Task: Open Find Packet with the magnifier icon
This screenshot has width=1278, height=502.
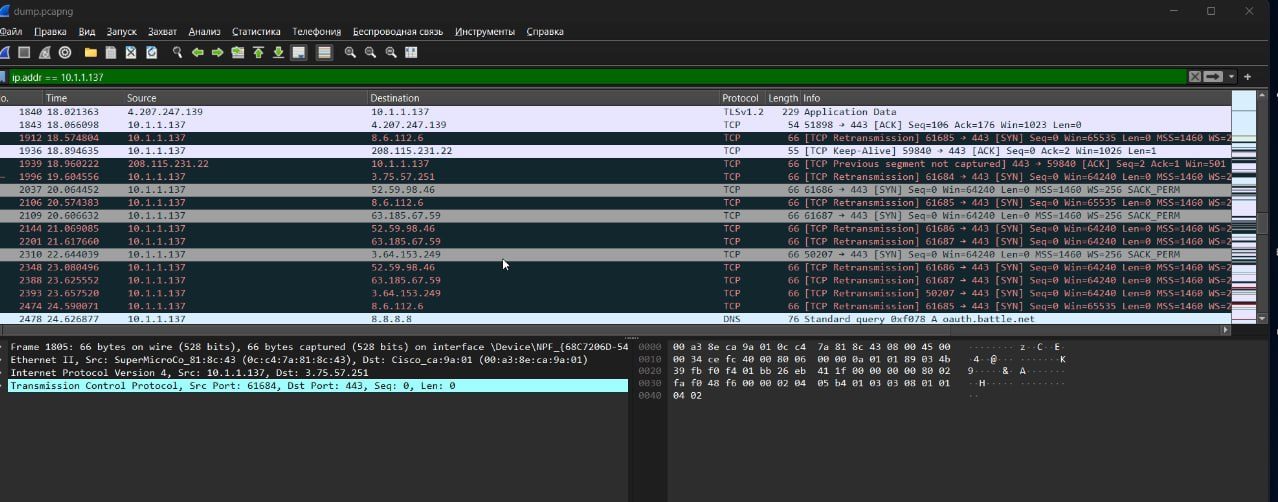Action: click(178, 52)
